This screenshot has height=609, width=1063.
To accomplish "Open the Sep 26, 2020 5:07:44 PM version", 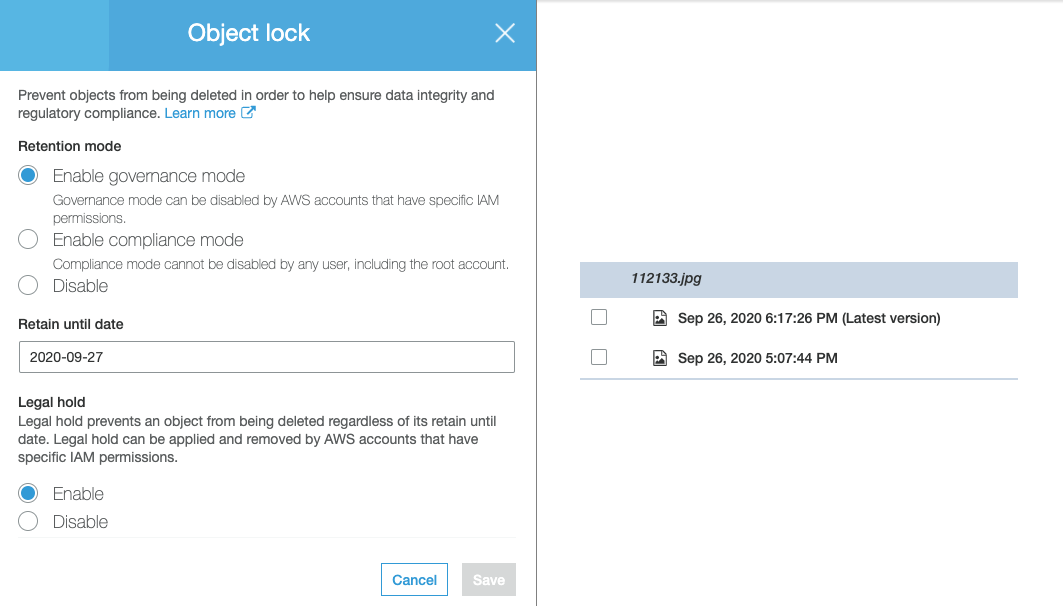I will click(757, 358).
